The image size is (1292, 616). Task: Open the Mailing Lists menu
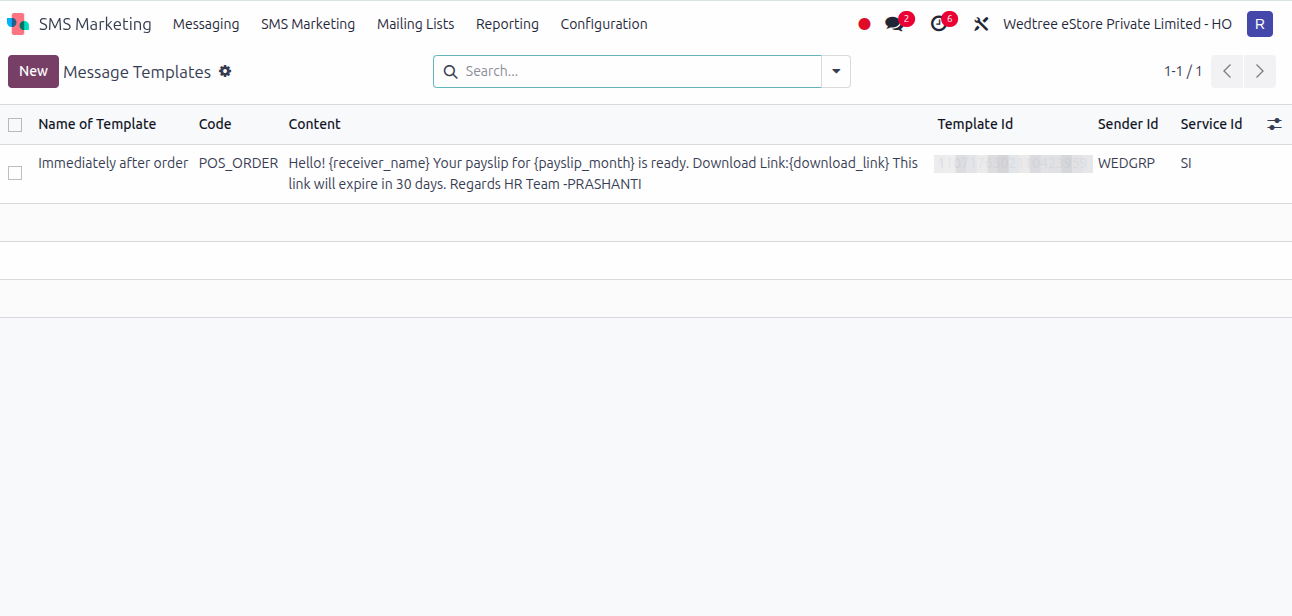pyautogui.click(x=415, y=24)
